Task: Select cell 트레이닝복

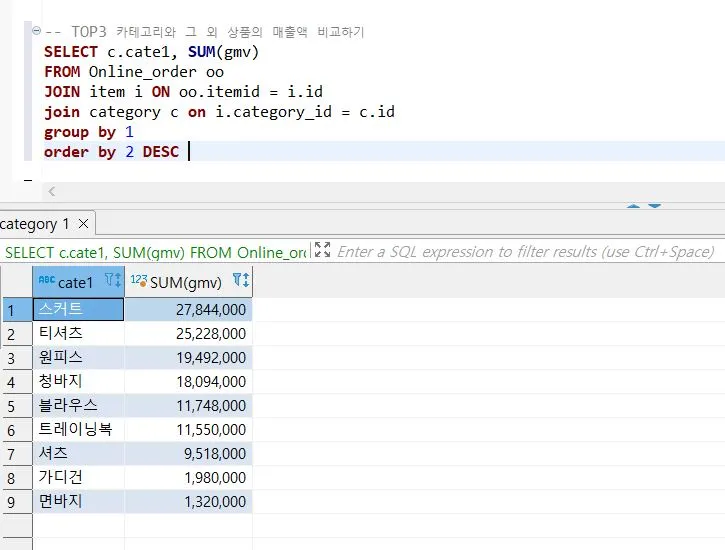Action: click(78, 429)
